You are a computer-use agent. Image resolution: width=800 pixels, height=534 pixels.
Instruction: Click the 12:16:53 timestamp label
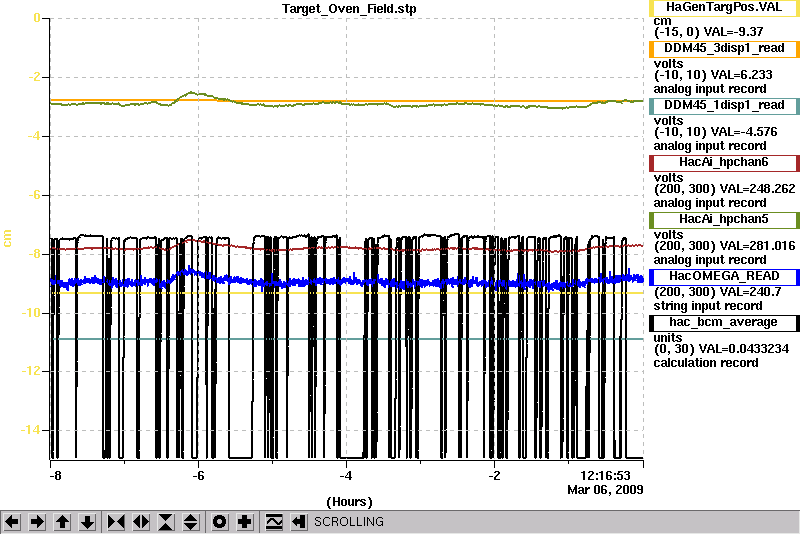pyautogui.click(x=605, y=476)
